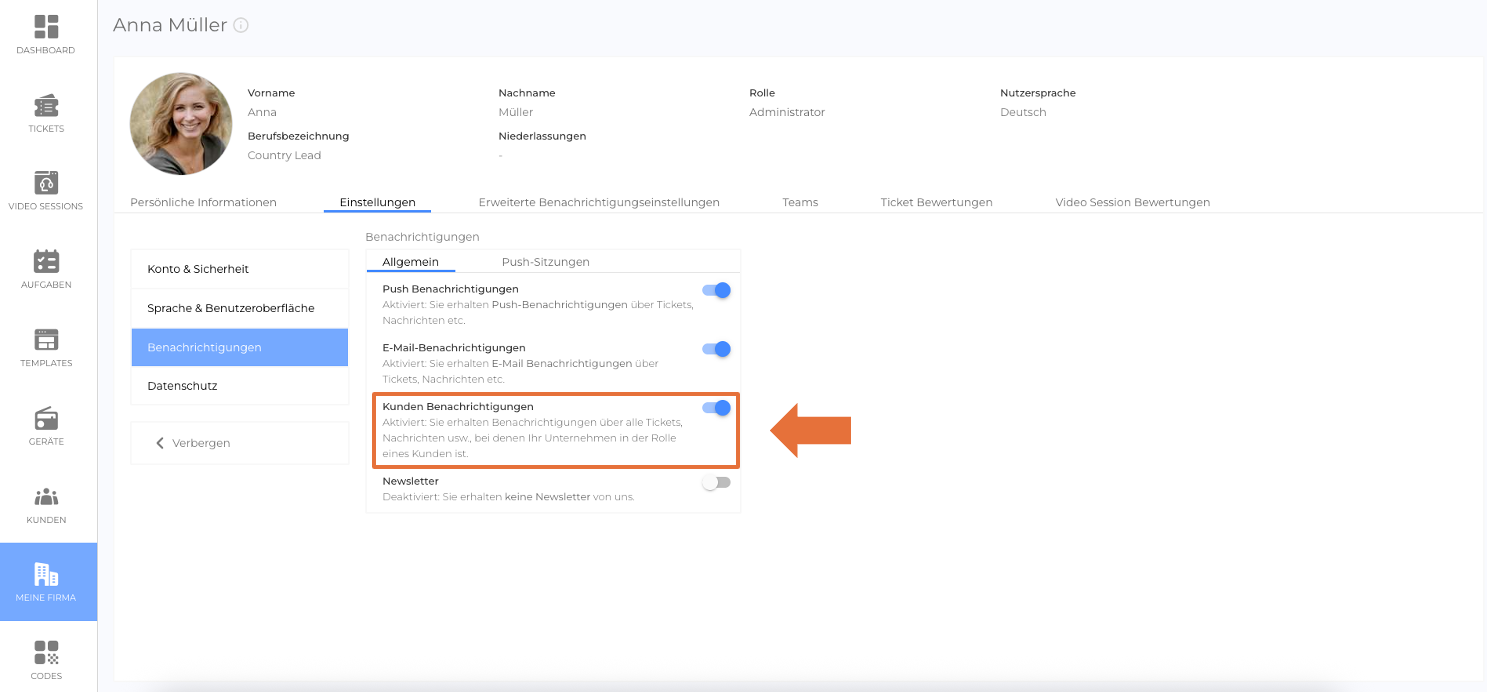Open Video Sessions headset icon
Viewport: 1487px width, 692px height.
click(x=47, y=184)
